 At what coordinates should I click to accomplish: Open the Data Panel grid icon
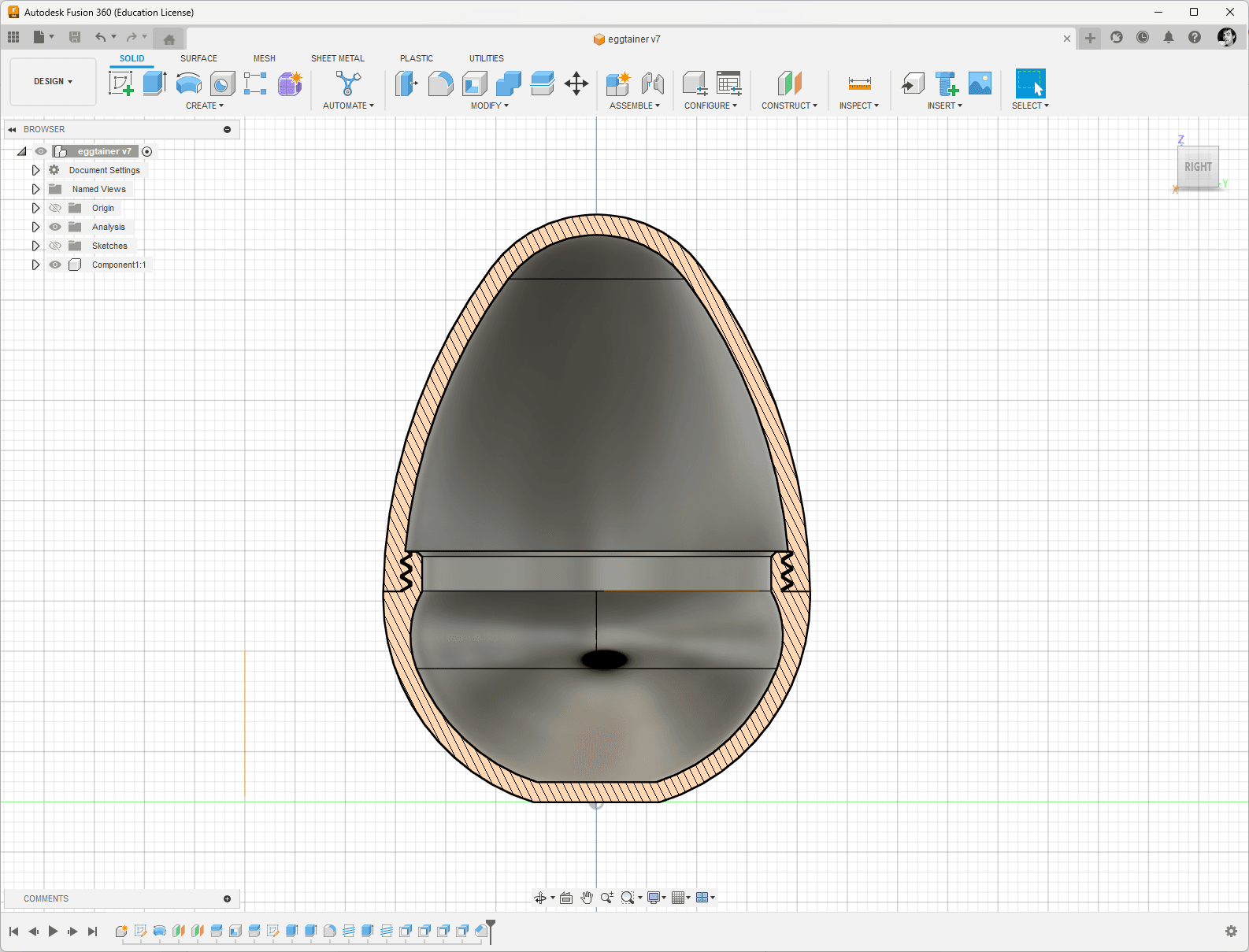[x=13, y=37]
